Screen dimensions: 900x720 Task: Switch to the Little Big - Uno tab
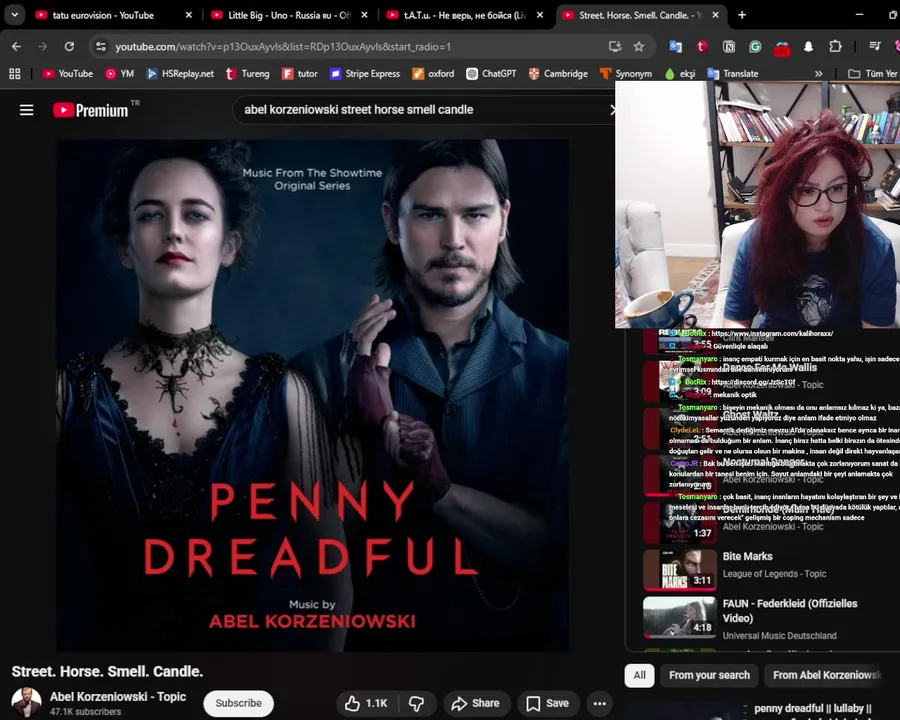[281, 16]
